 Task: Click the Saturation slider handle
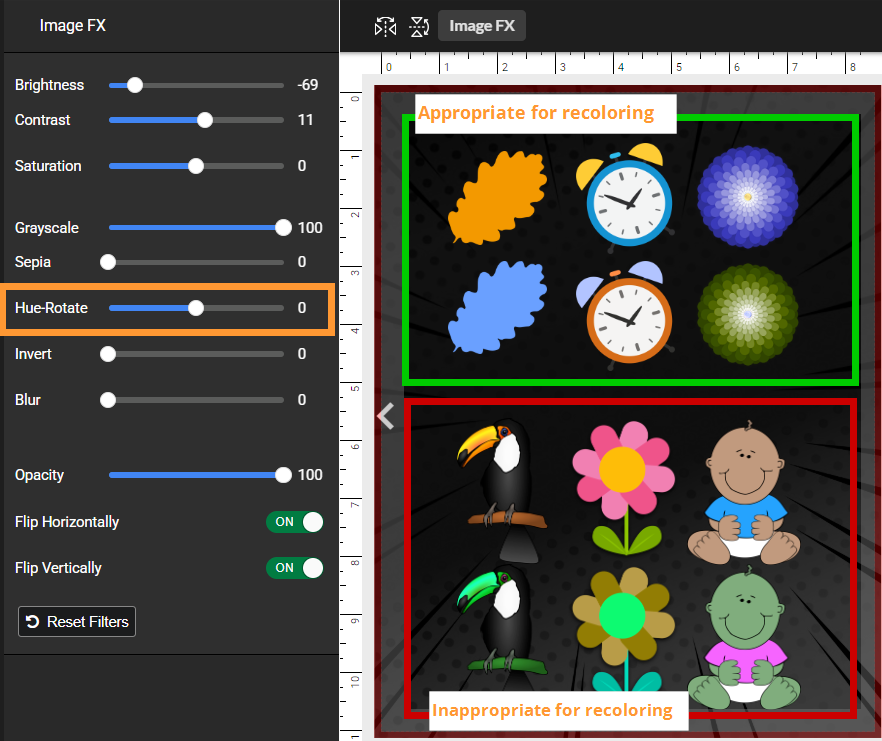[196, 166]
